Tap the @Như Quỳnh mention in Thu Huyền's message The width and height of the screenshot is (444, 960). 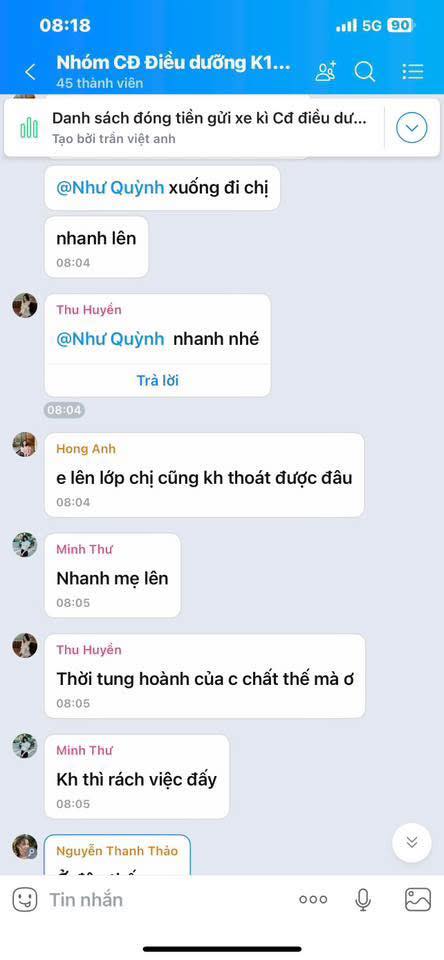pos(110,339)
